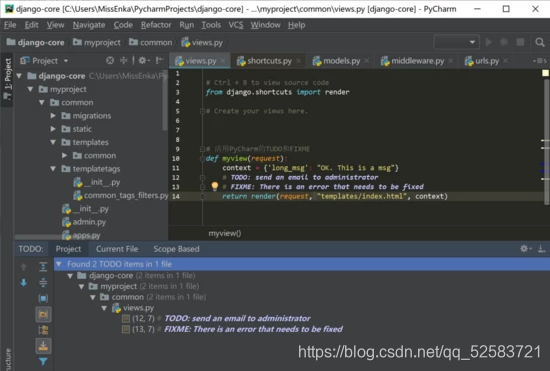
Task: Click the yellow inspection indicator above the scrollbar
Action: click(545, 73)
